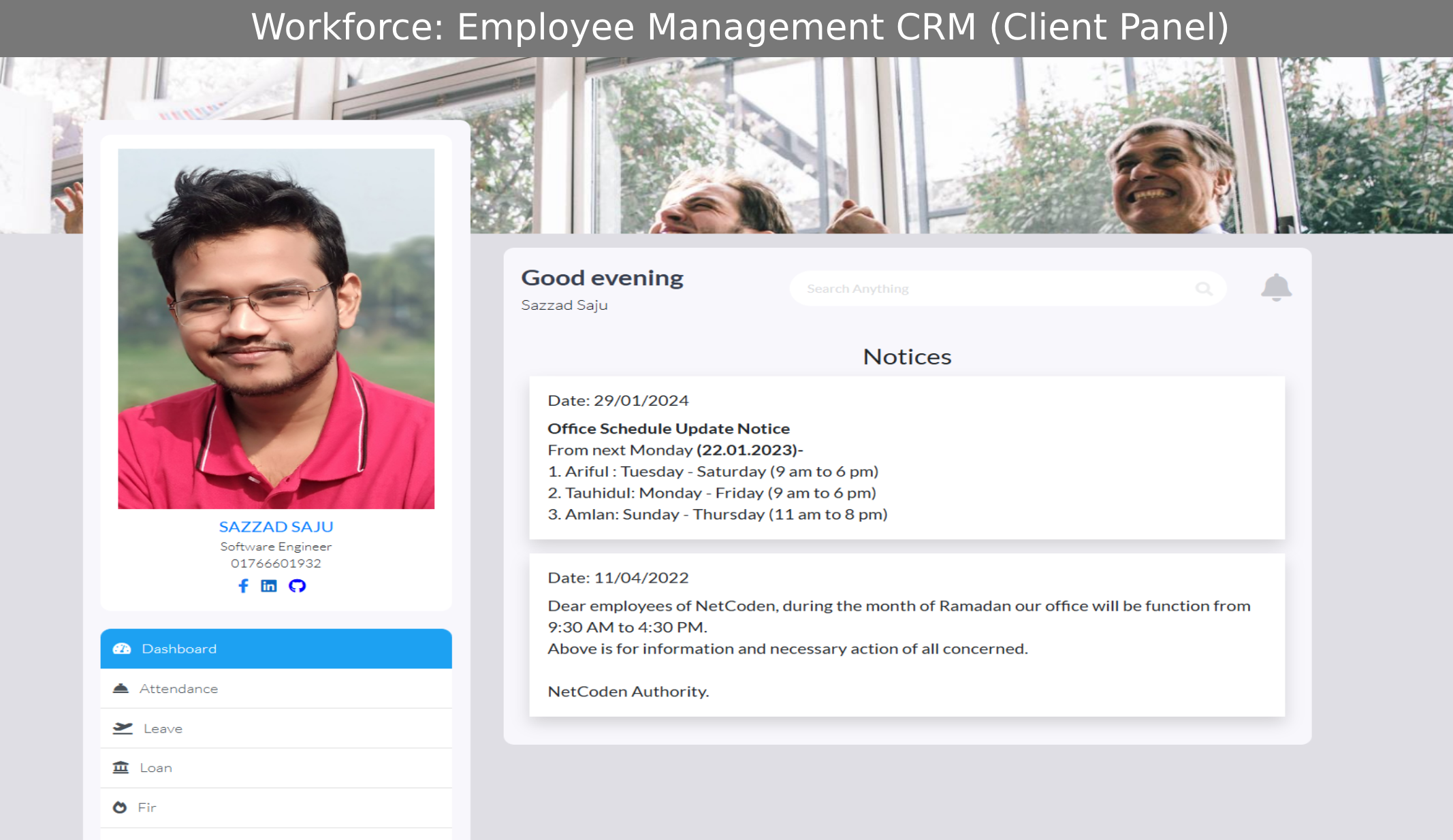Click the employee profile photo

click(276, 329)
